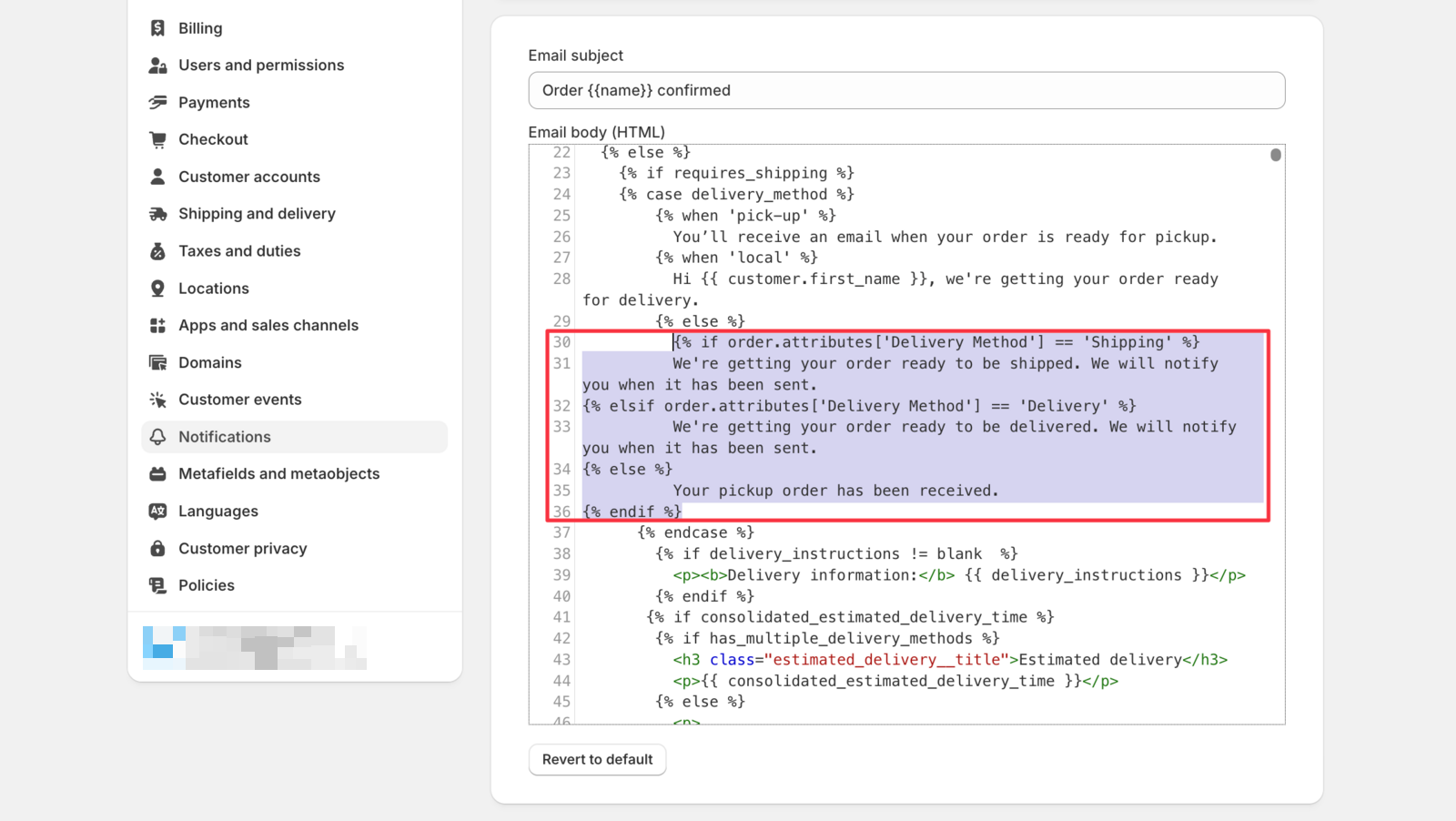Click the Policies icon
1456x821 pixels.
click(157, 585)
